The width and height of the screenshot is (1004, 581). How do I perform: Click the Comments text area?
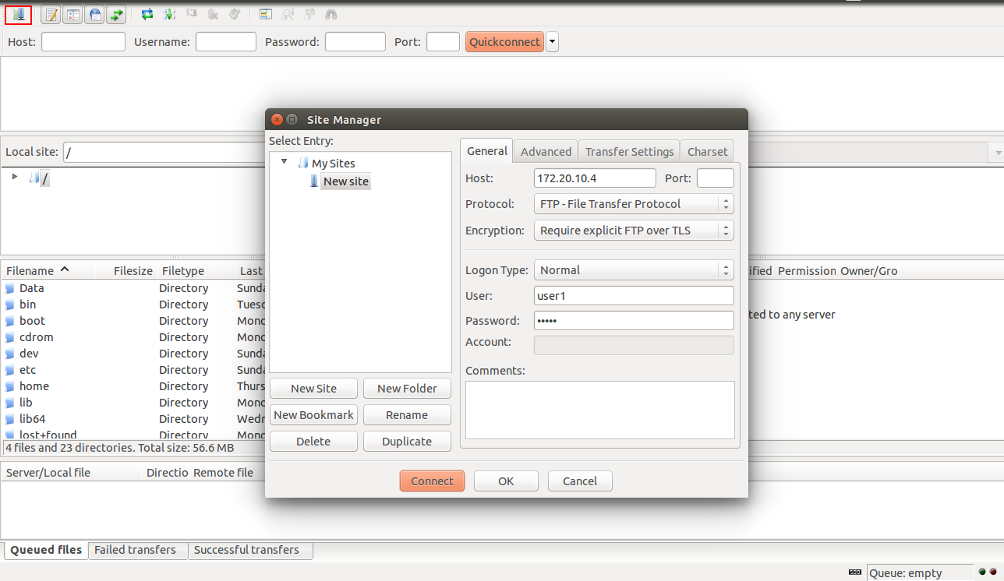600,410
